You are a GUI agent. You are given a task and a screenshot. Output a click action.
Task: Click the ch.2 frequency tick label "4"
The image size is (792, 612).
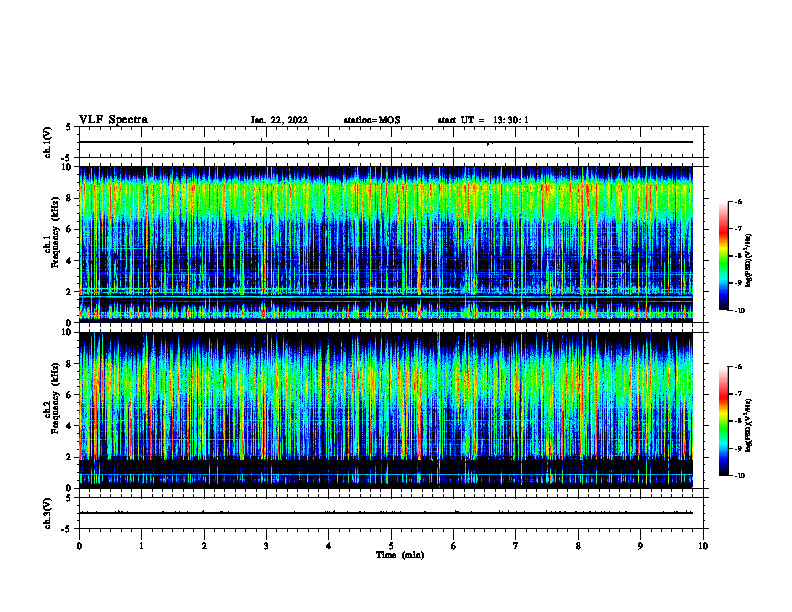point(69,426)
